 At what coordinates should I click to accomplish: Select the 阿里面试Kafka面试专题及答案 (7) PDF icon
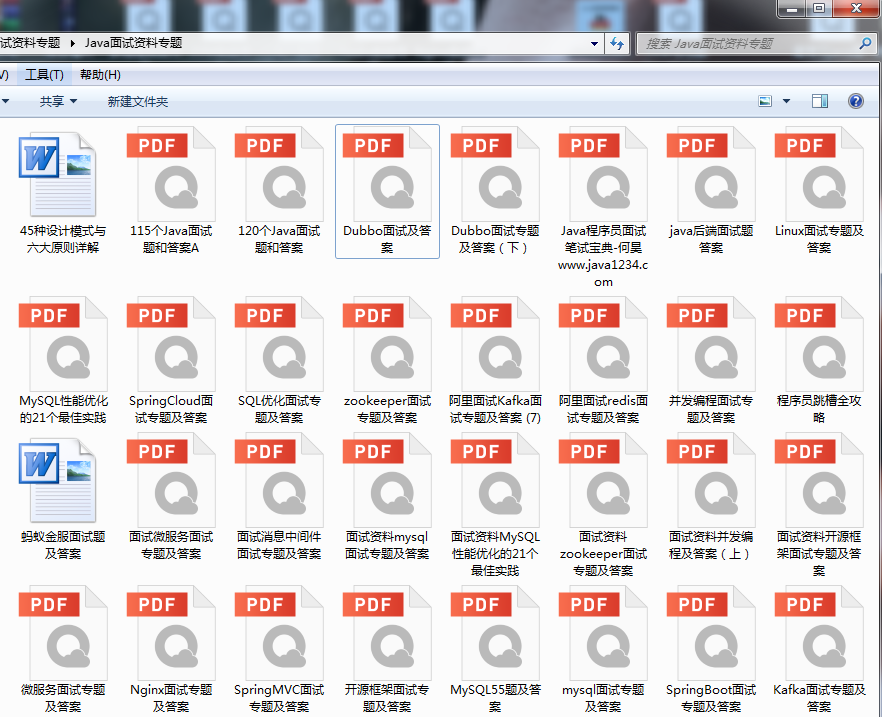coord(495,344)
